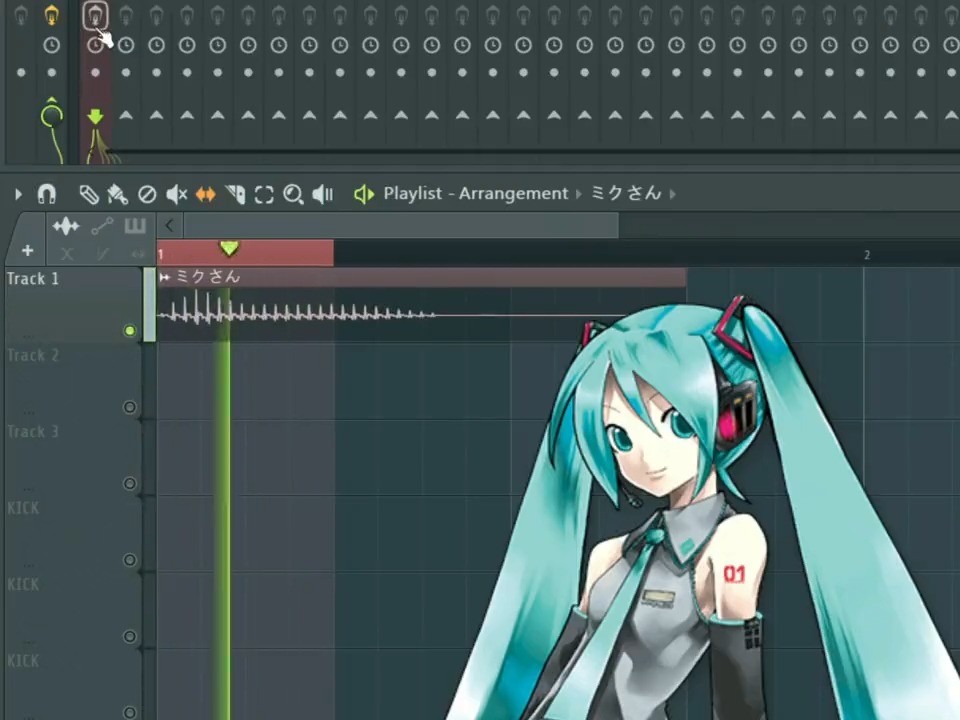
Task: Select the ミクさん clip title bar
Action: point(422,277)
